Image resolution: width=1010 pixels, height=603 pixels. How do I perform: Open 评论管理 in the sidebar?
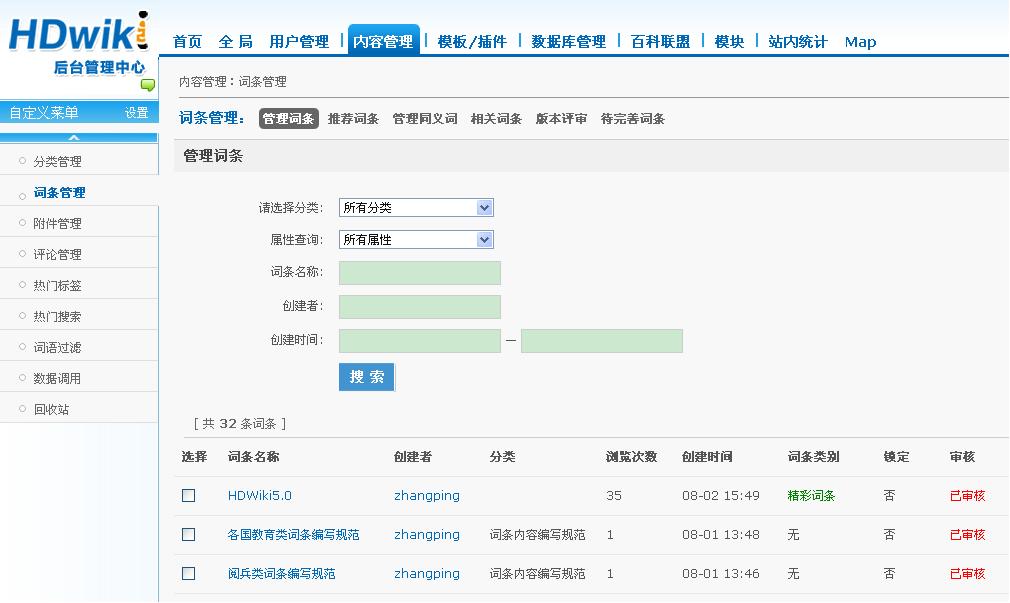pos(57,254)
